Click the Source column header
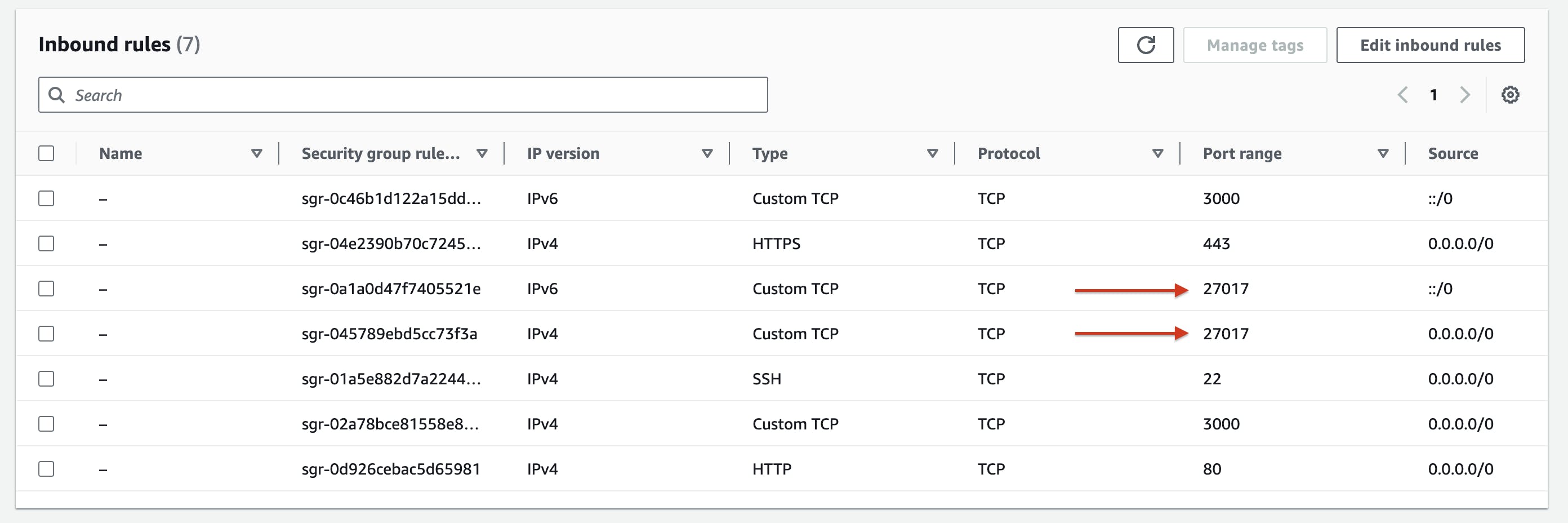This screenshot has width=1568, height=523. point(1453,153)
